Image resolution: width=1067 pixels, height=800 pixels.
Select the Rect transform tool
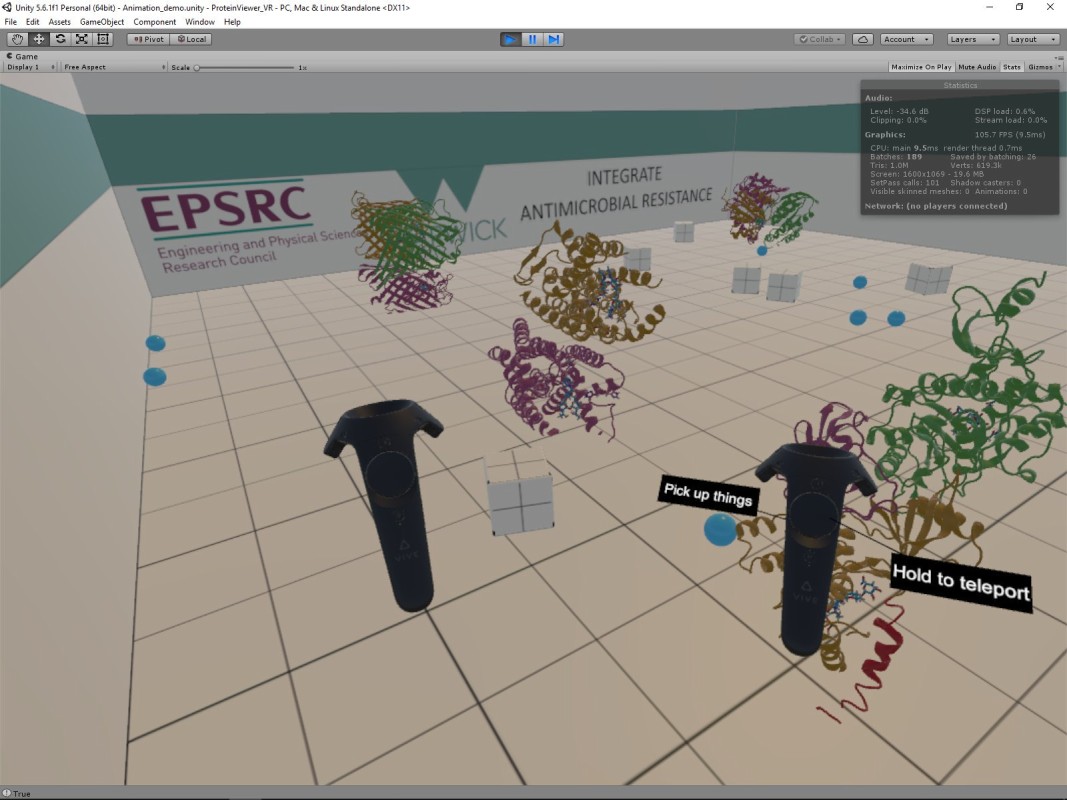point(102,39)
